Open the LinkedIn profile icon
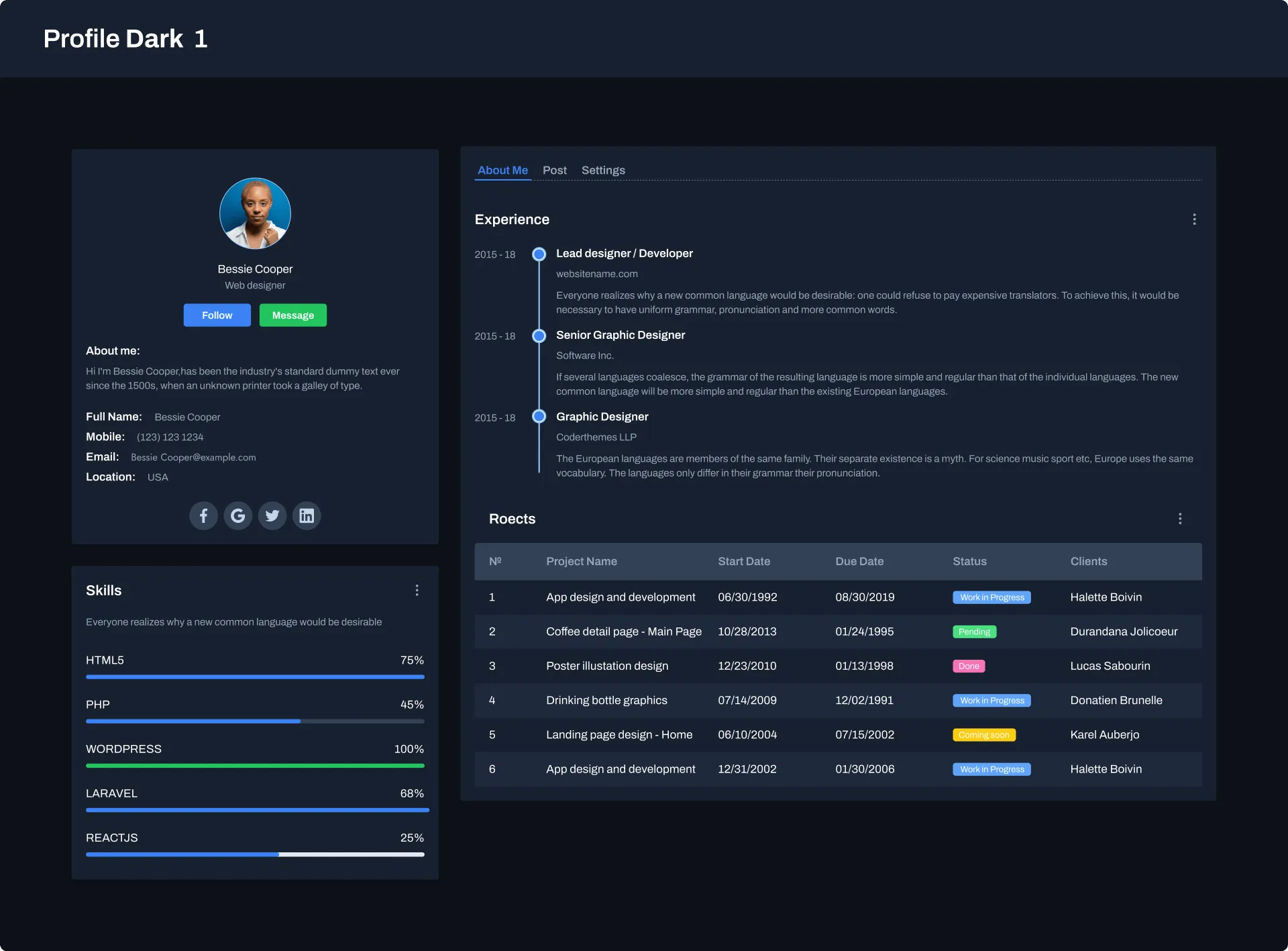Viewport: 1288px width, 951px height. [x=307, y=515]
